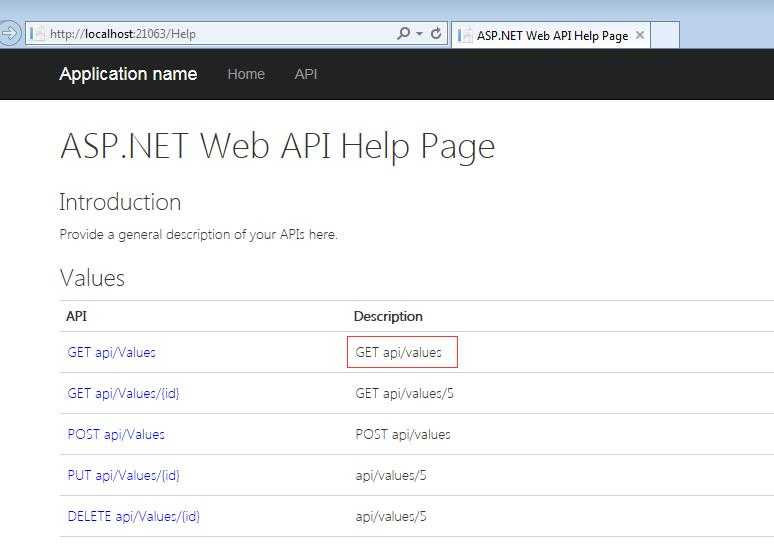Click the 'POST api/values' description cell
The width and height of the screenshot is (774, 550).
click(403, 434)
